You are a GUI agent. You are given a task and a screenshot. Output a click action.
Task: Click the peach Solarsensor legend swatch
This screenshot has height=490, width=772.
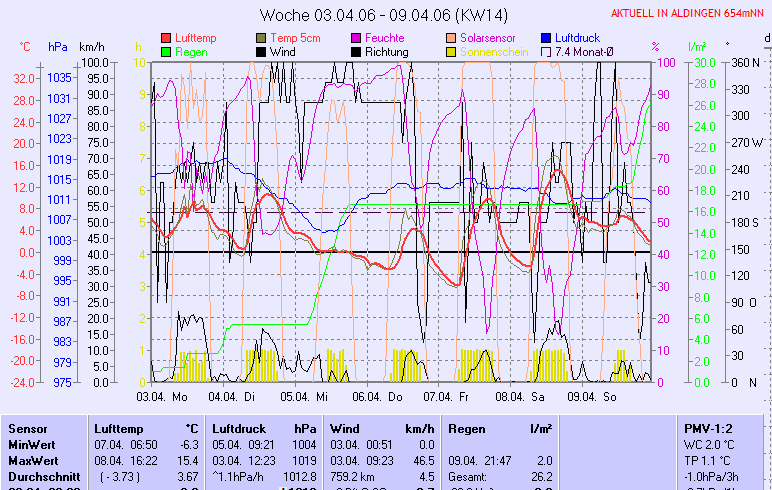coord(452,38)
